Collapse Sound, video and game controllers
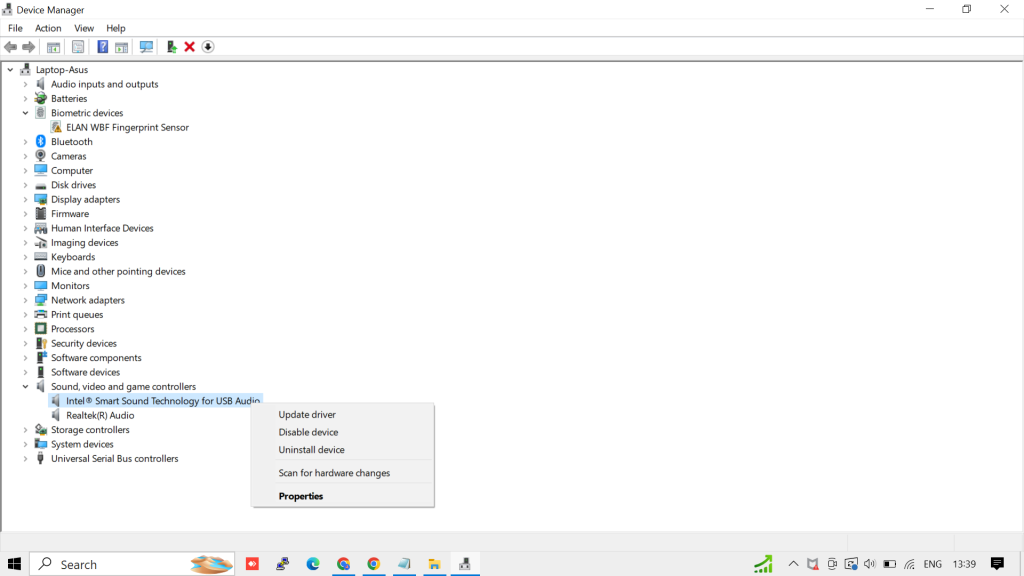The height and width of the screenshot is (576, 1024). (26, 387)
